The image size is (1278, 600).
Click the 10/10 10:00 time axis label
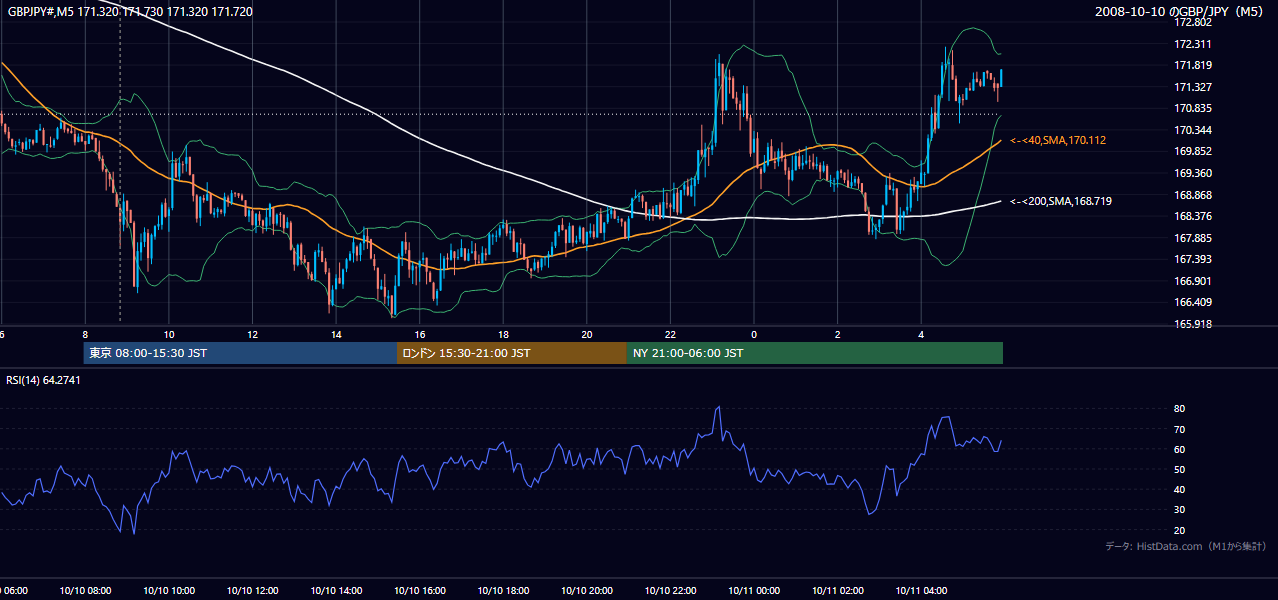[169, 591]
